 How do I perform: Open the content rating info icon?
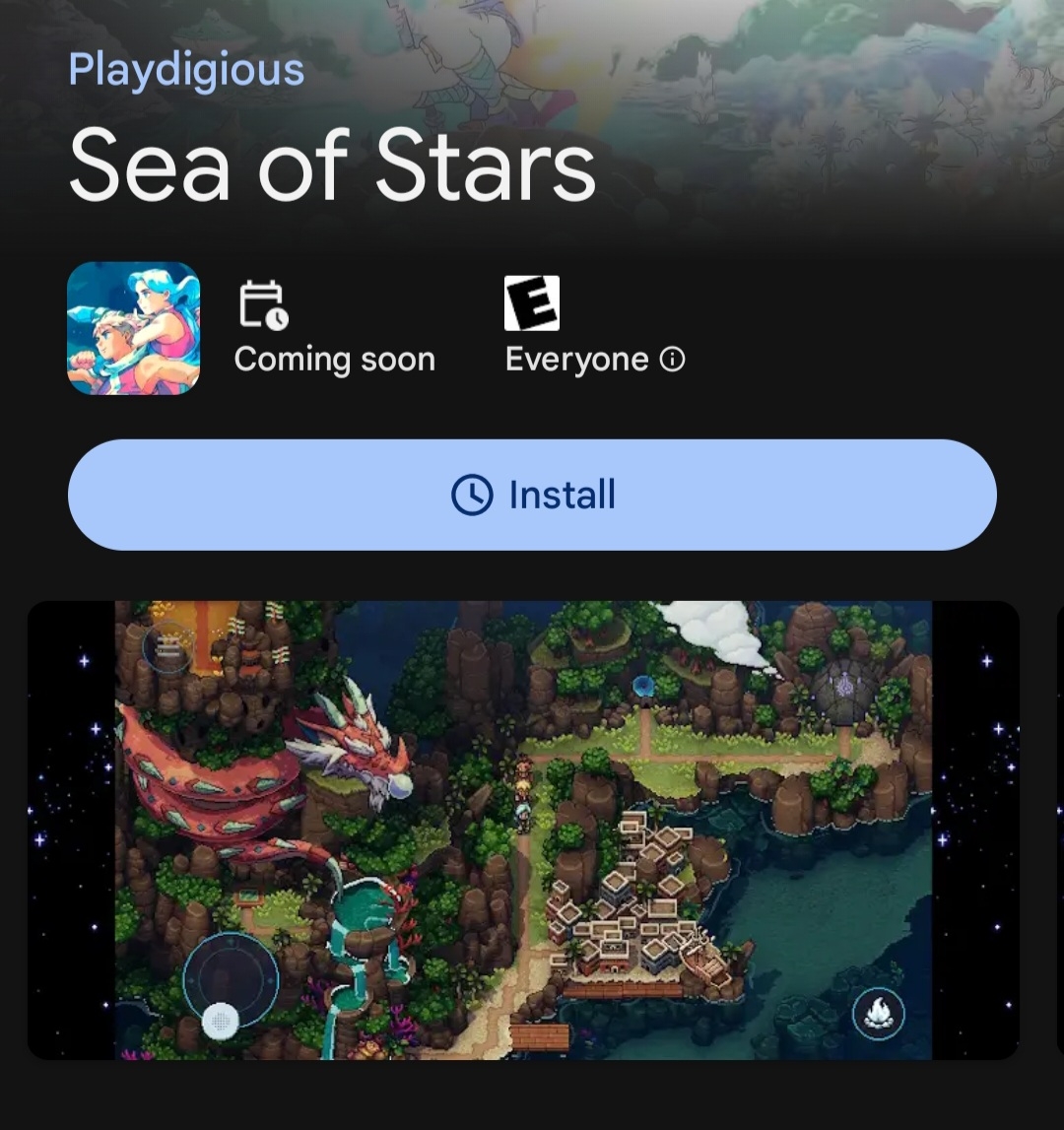click(673, 359)
